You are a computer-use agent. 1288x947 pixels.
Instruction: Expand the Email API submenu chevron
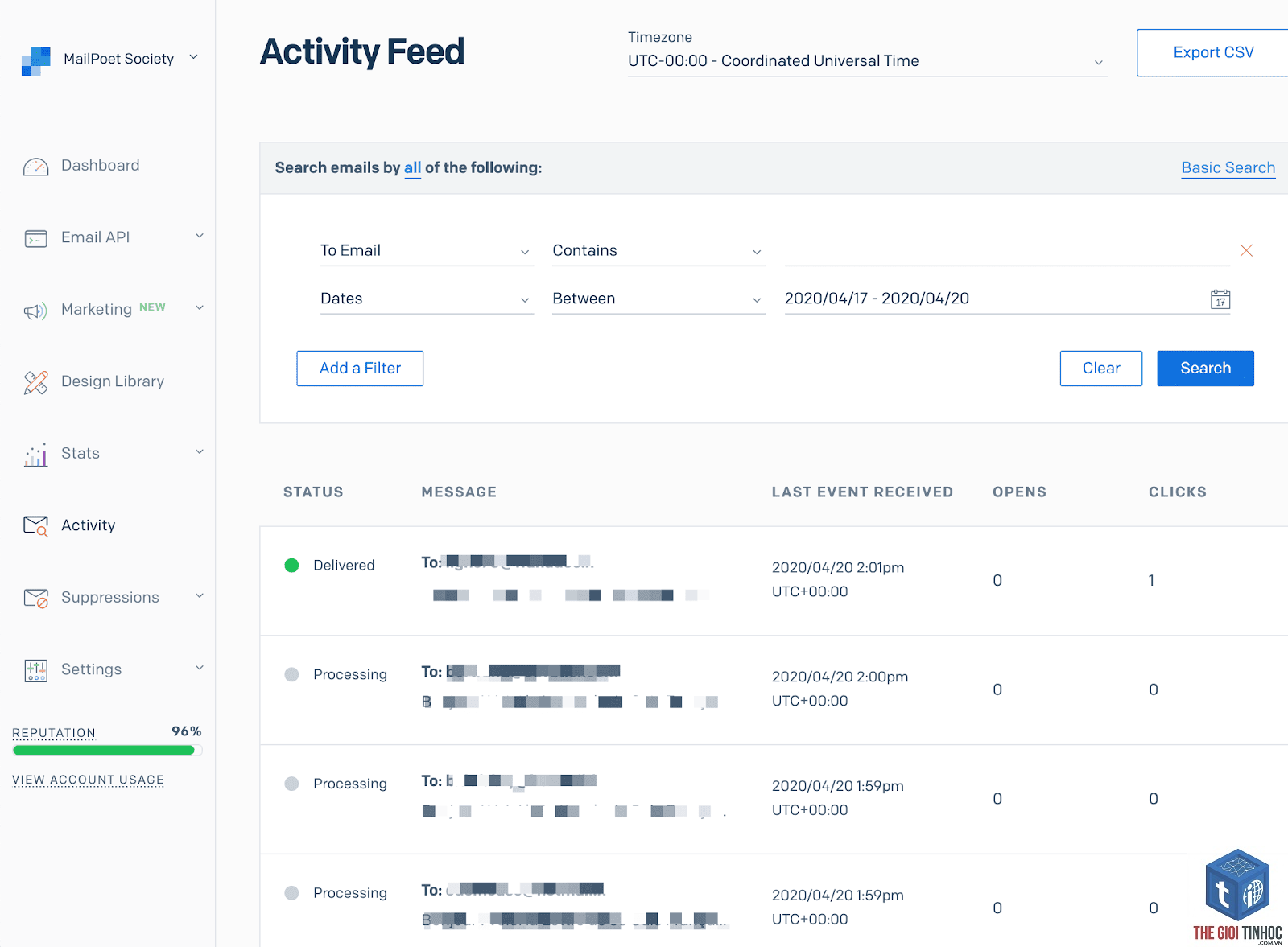pyautogui.click(x=200, y=236)
